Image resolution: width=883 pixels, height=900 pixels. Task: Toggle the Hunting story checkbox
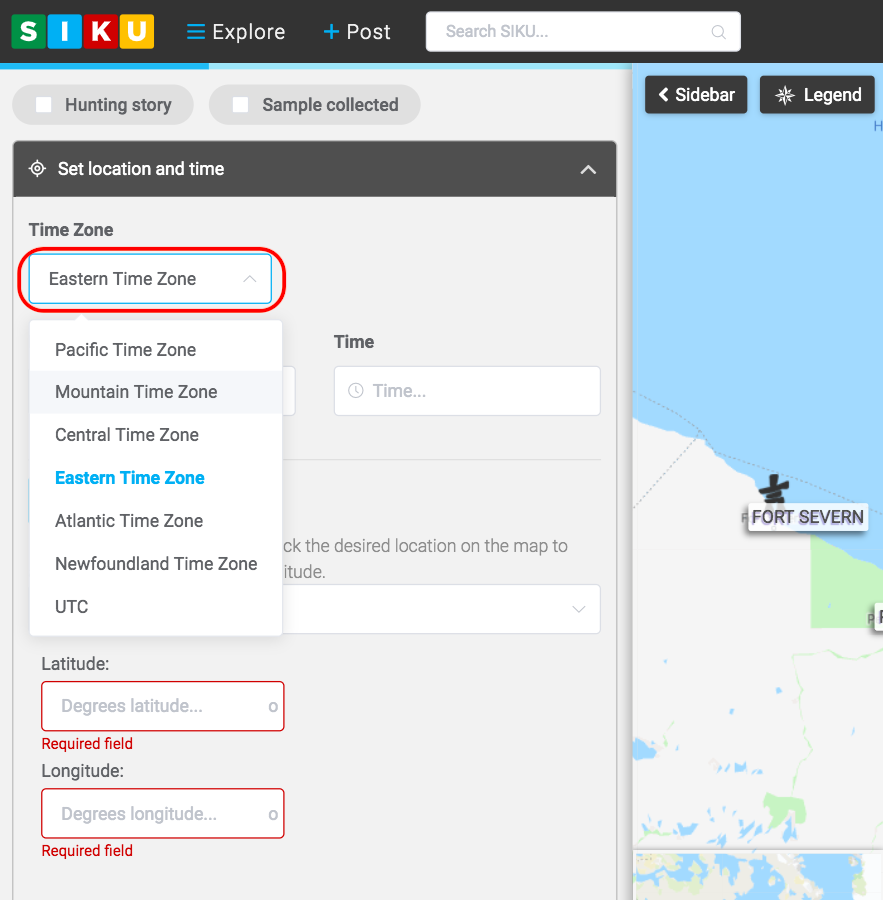44,105
